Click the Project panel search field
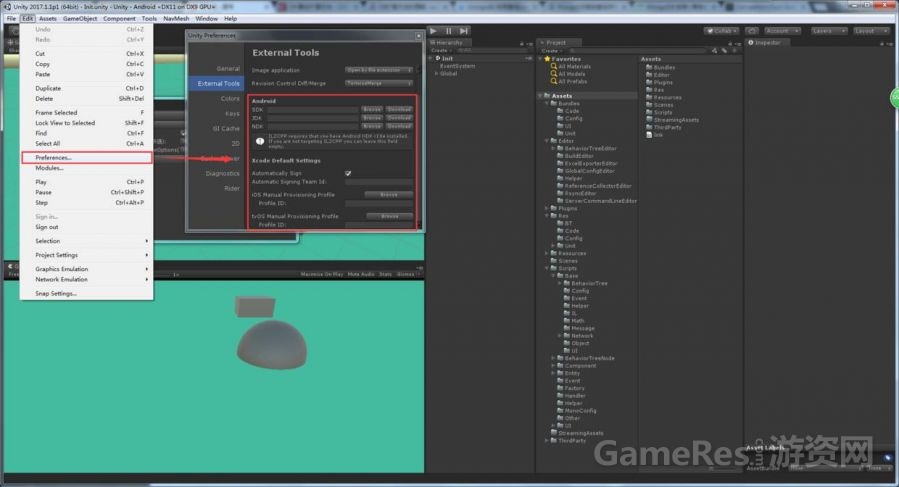 (636, 50)
